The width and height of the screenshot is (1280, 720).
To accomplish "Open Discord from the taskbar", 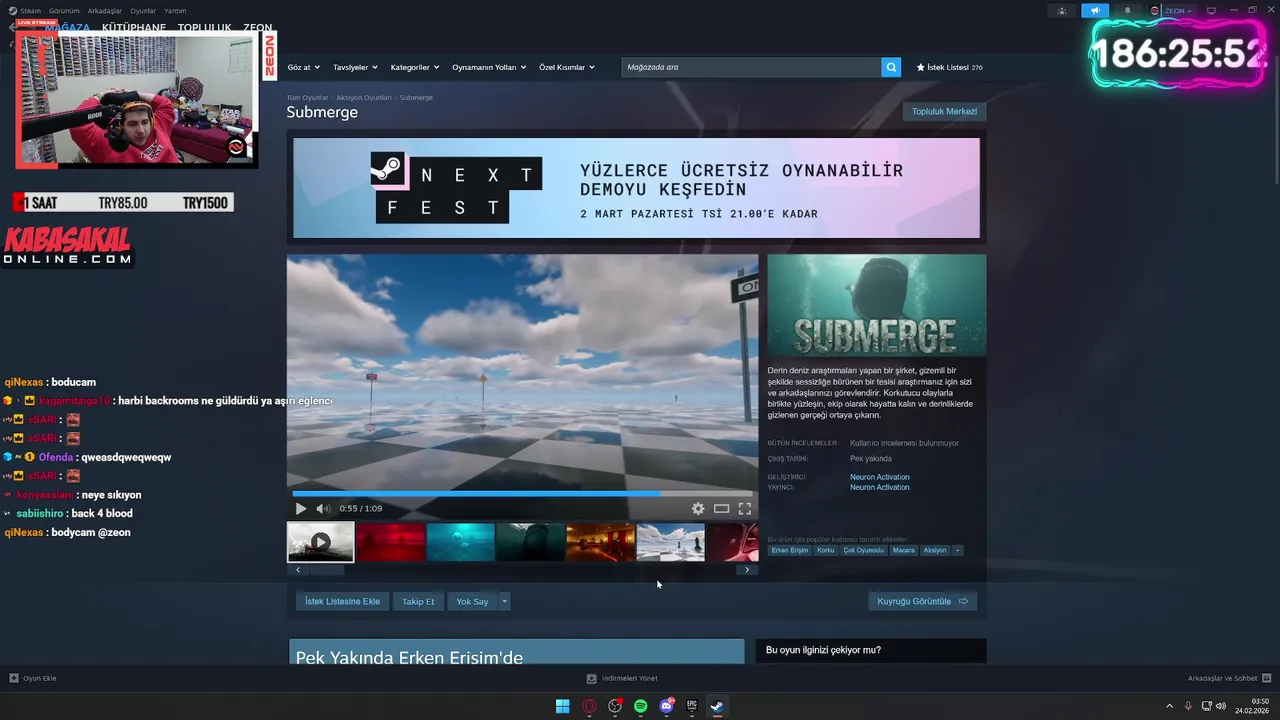I will point(667,706).
